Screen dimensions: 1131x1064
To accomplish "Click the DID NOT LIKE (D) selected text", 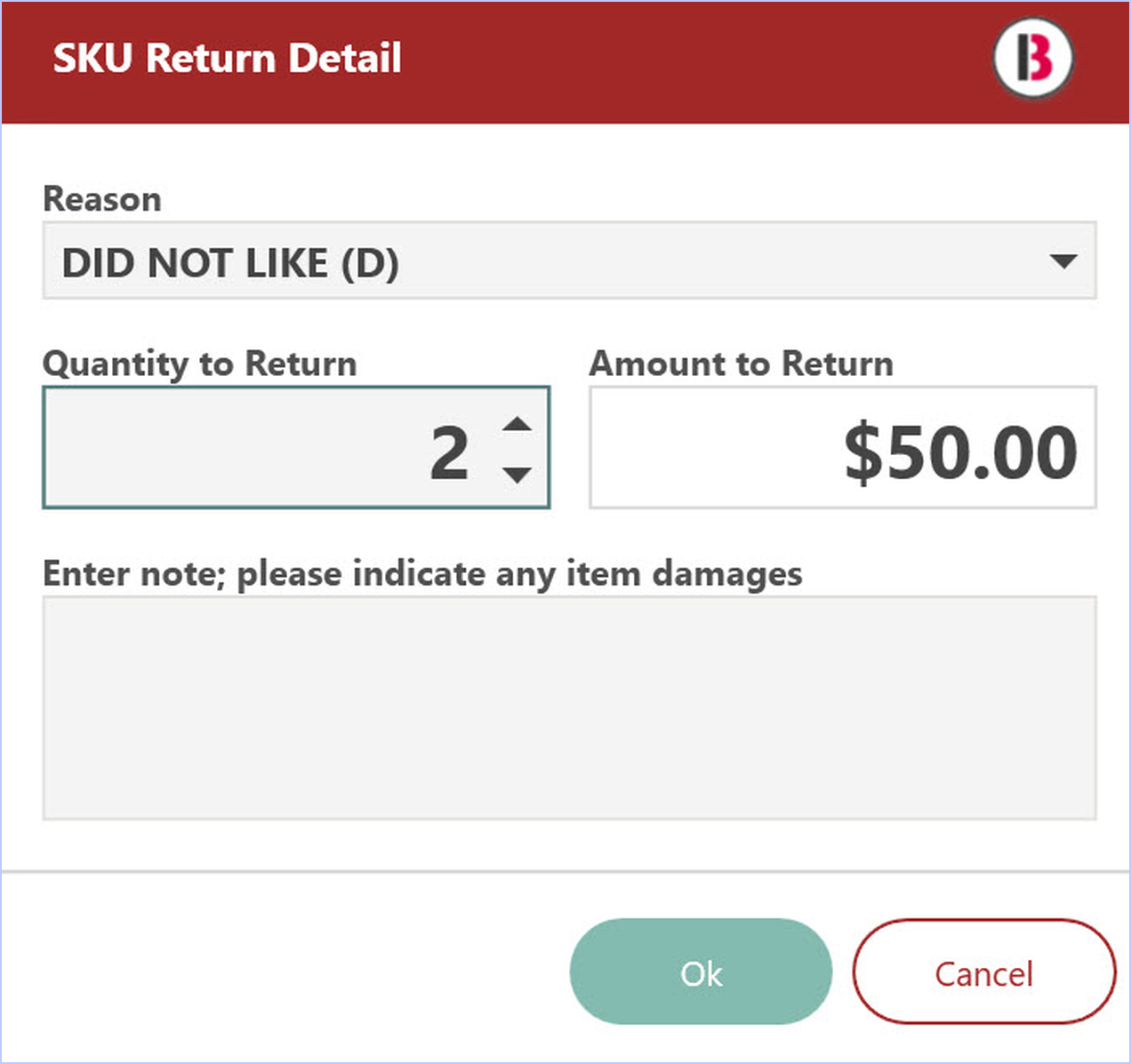I will [x=230, y=263].
